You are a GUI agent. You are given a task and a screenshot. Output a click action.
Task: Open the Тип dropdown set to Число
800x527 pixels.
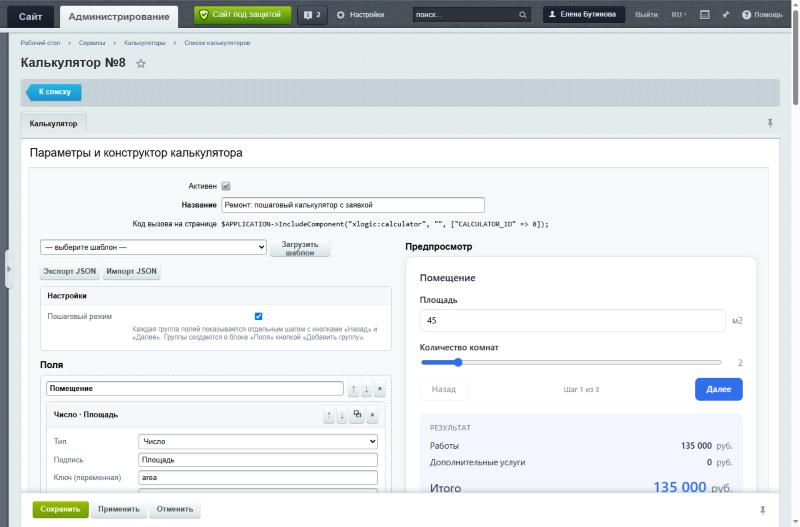pos(258,441)
